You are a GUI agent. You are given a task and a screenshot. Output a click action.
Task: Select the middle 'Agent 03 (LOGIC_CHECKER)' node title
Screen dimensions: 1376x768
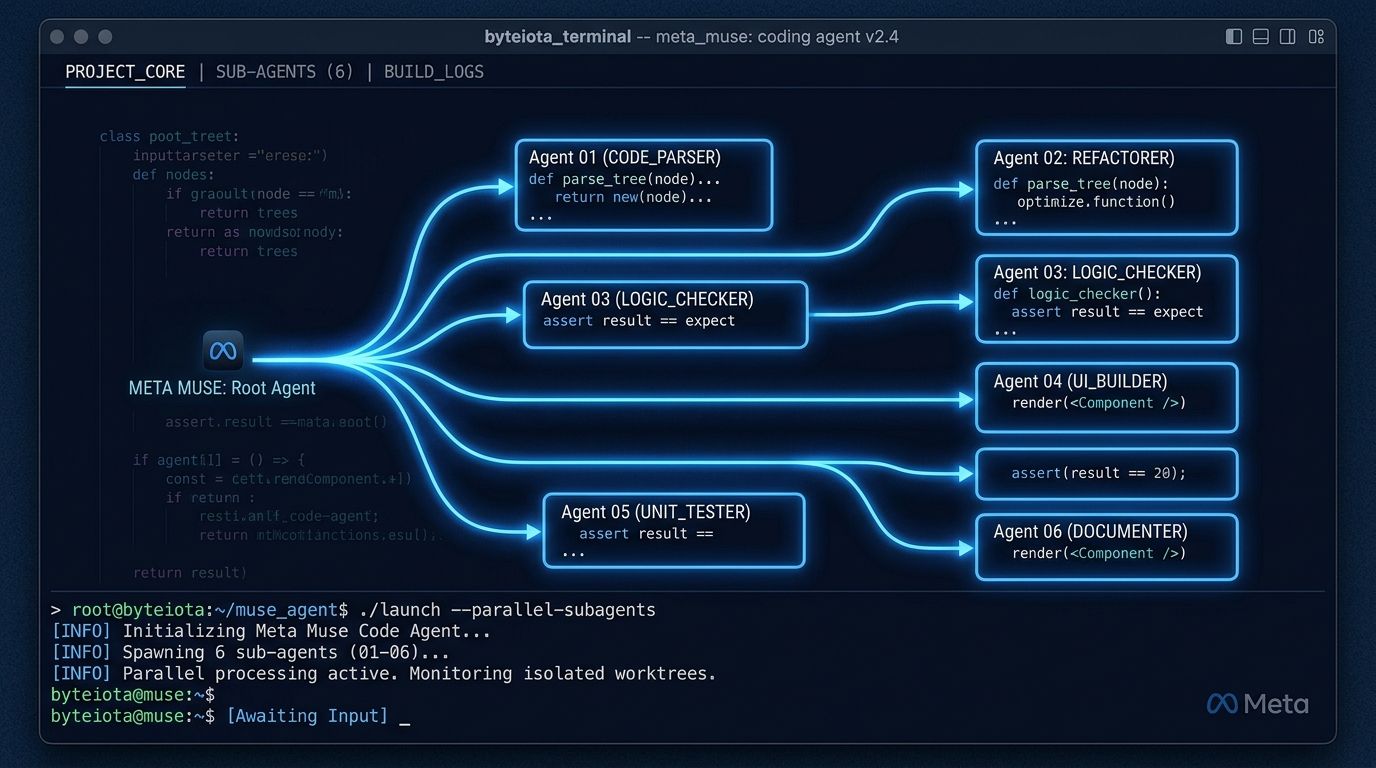(x=647, y=299)
